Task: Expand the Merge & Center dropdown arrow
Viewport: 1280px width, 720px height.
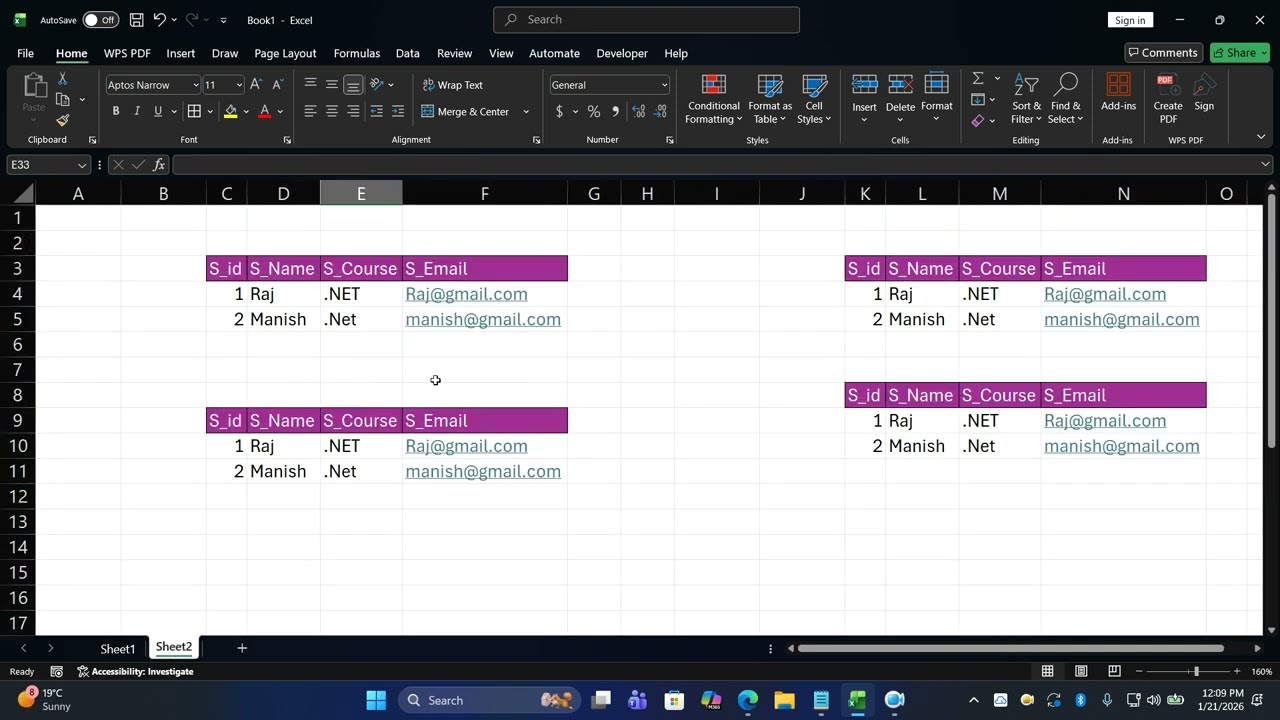Action: pyautogui.click(x=526, y=111)
